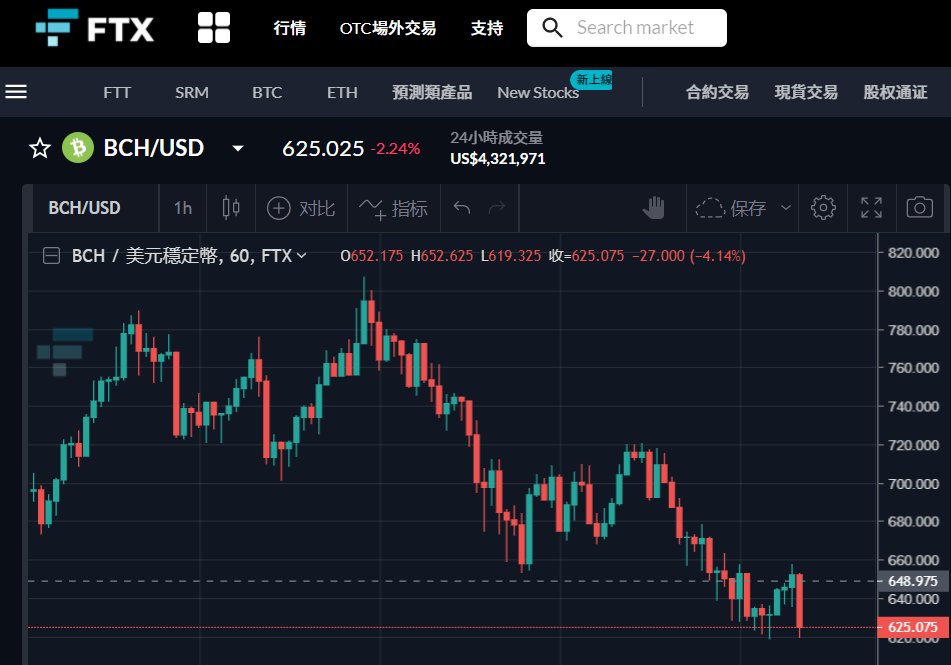The image size is (951, 665).
Task: Expand the BCH/USD market selector arrow
Action: pos(238,148)
